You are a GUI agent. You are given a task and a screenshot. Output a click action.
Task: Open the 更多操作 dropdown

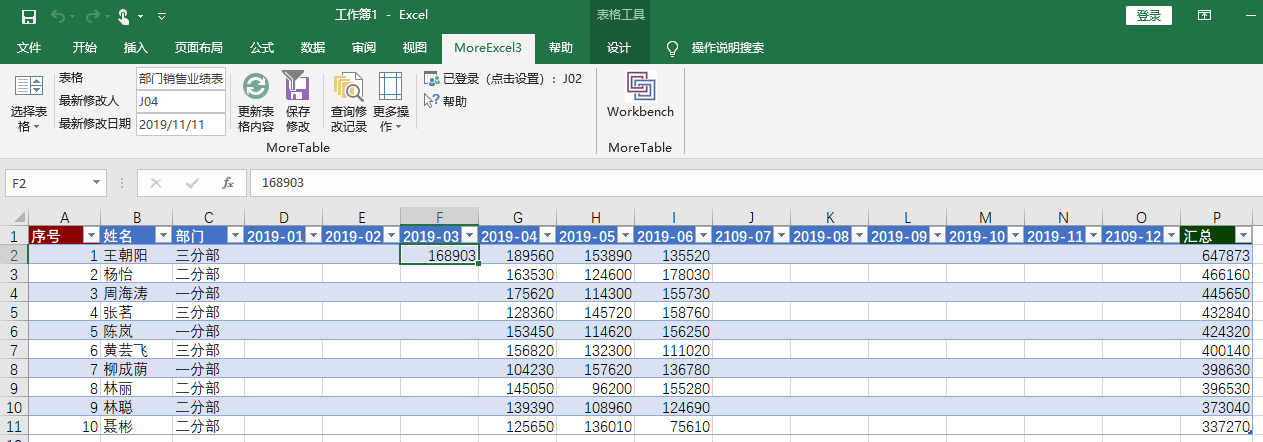coord(391,102)
